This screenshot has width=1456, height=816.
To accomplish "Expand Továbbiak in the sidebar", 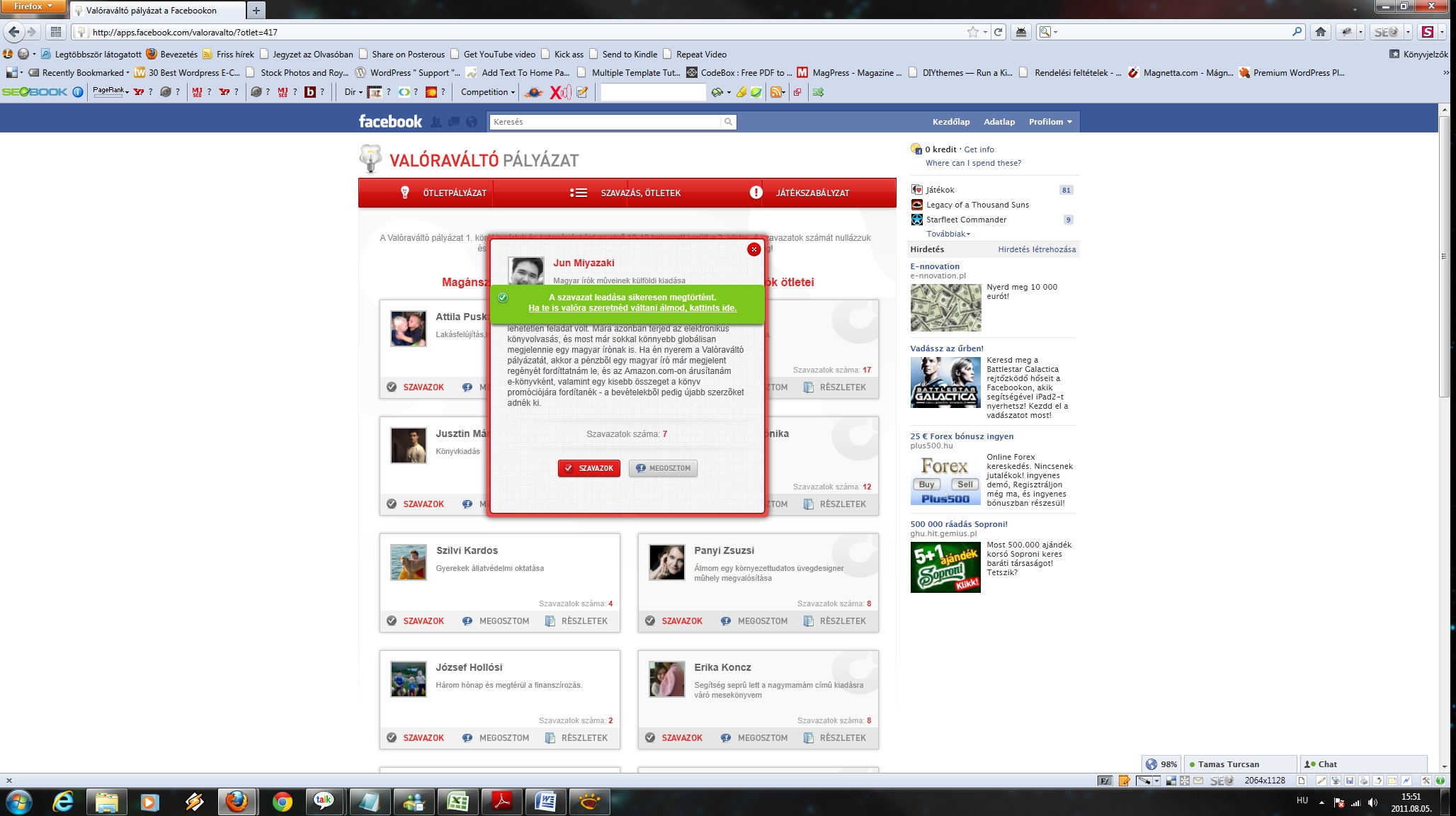I will [x=948, y=234].
